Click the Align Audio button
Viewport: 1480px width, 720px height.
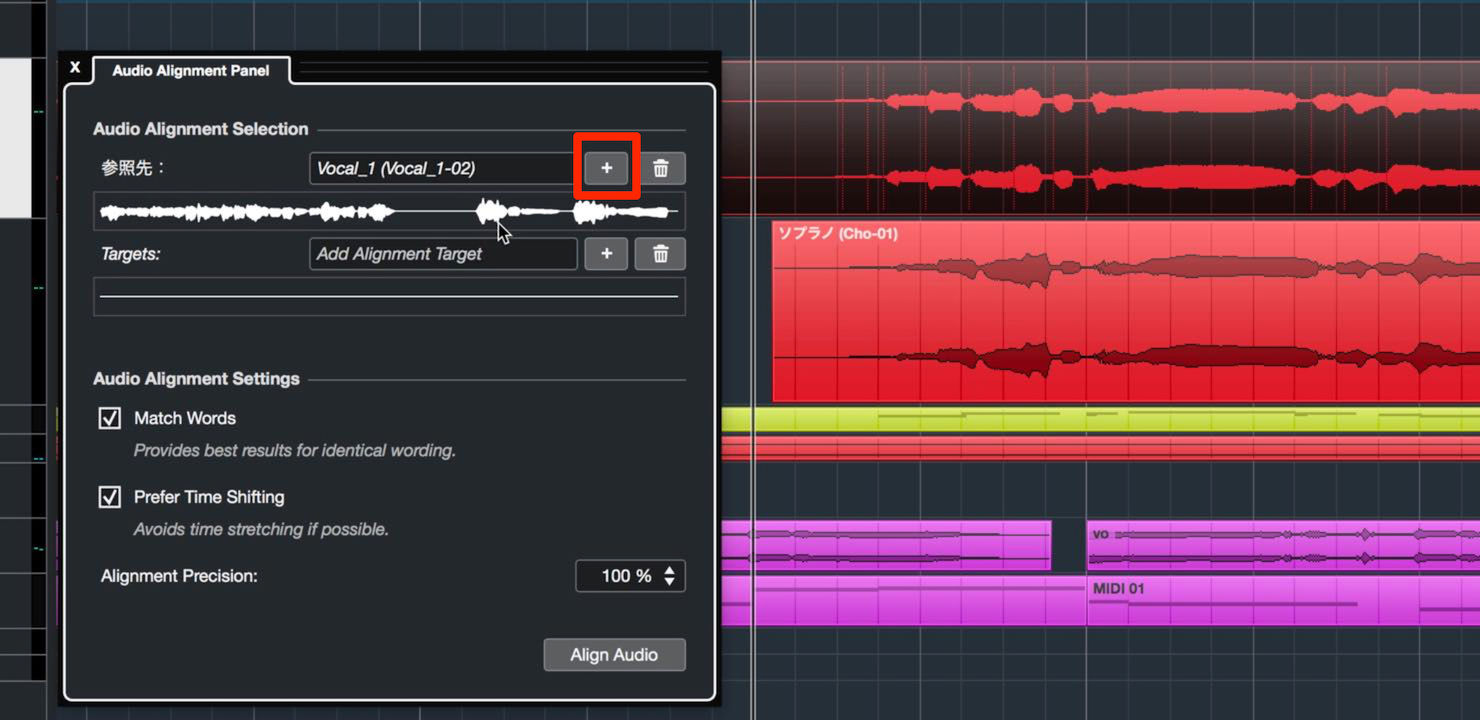[x=614, y=655]
